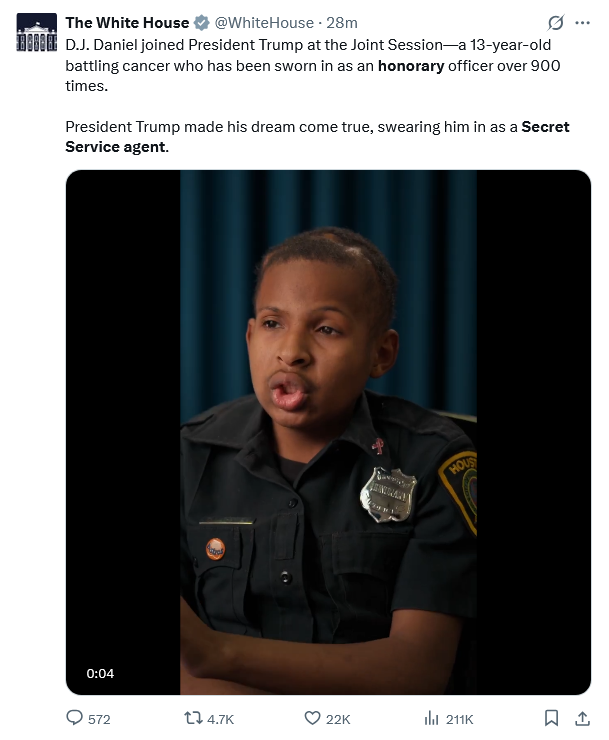Open the @WhiteHouse handle link

pyautogui.click(x=260, y=23)
